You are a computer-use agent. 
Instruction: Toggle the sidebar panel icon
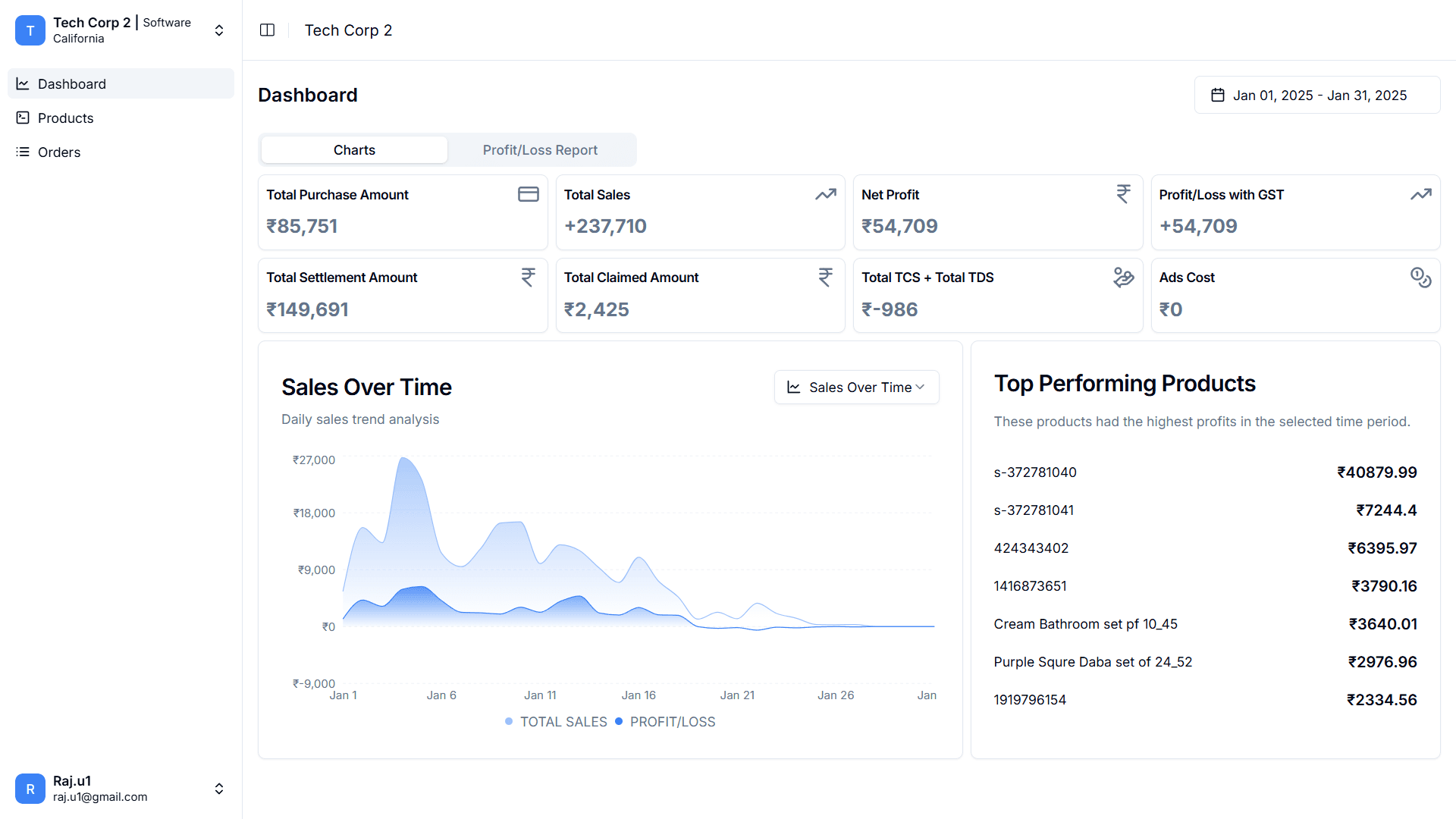pos(267,30)
